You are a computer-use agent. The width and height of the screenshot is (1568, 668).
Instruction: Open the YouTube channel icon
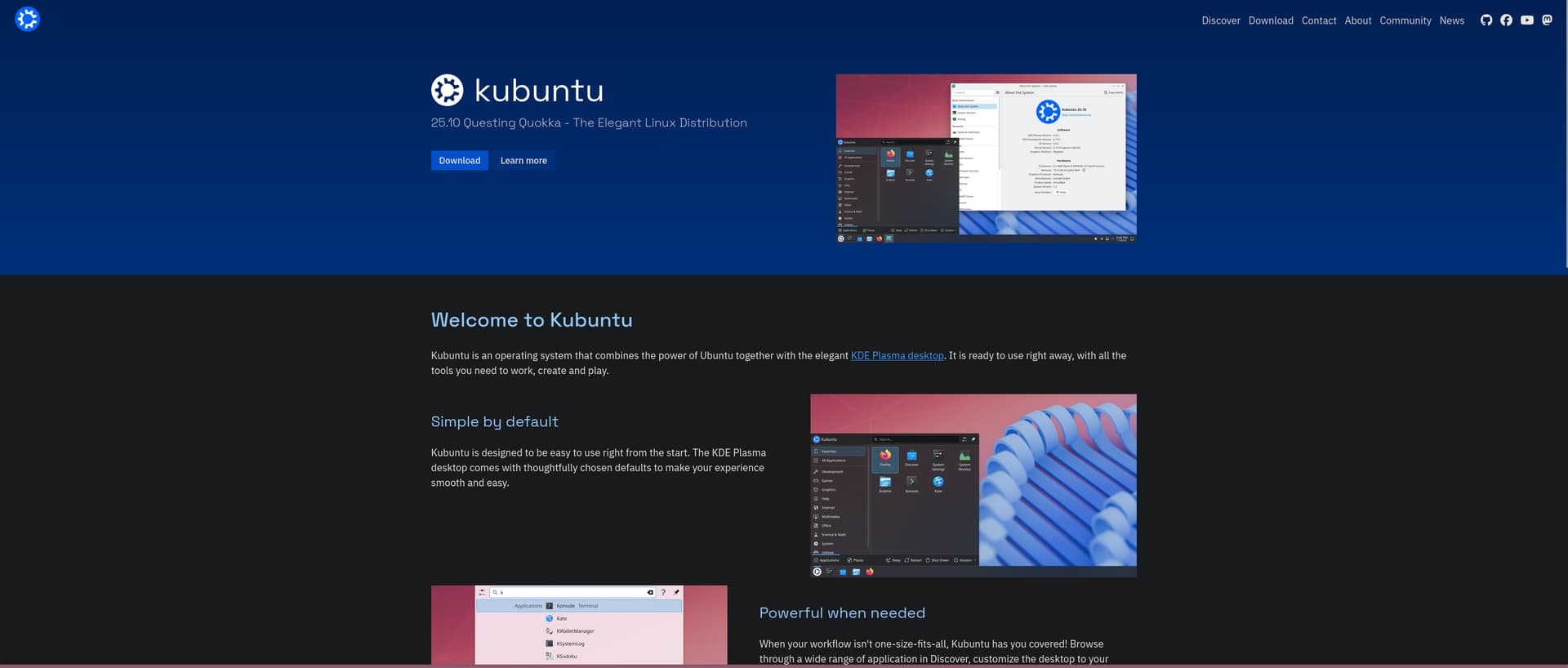[x=1526, y=20]
